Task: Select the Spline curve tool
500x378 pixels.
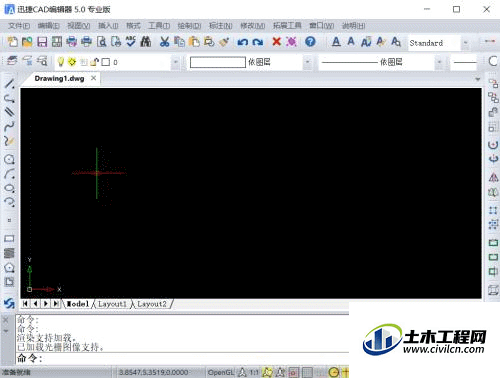Action: 9,127
